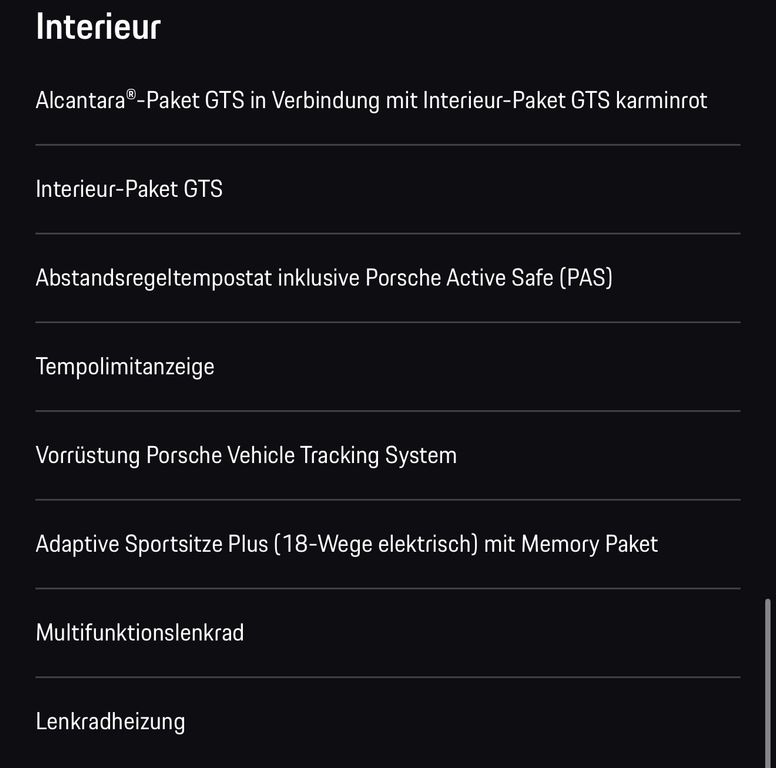Screen dimensions: 776x768
Task: Click the Interieur section heading
Action: (98, 27)
